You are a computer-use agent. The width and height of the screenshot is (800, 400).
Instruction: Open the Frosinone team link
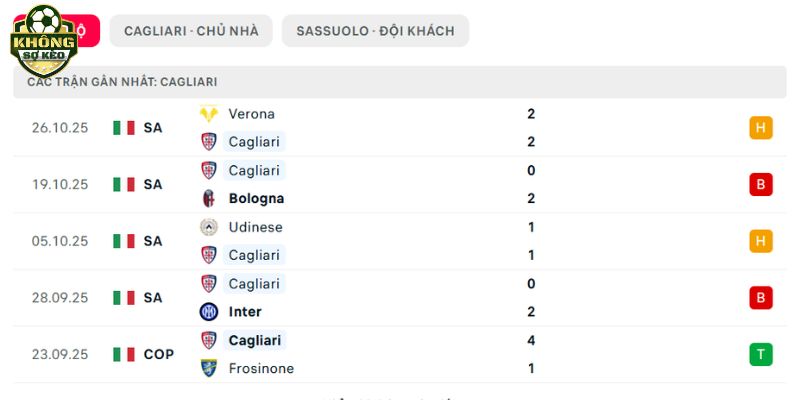261,368
